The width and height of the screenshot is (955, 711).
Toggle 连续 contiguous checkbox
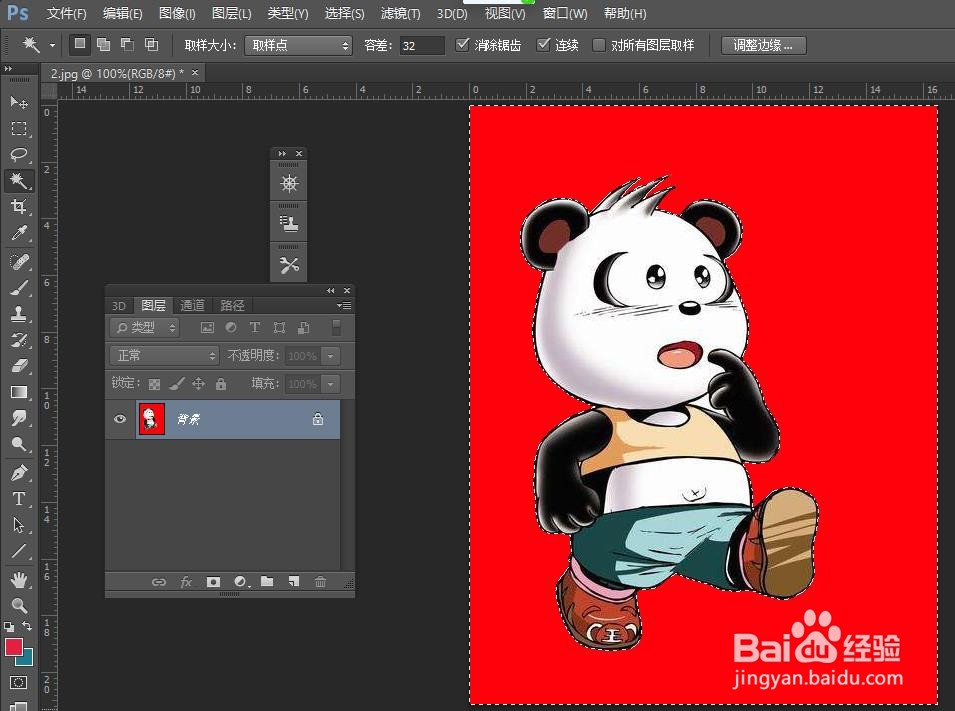[x=543, y=44]
